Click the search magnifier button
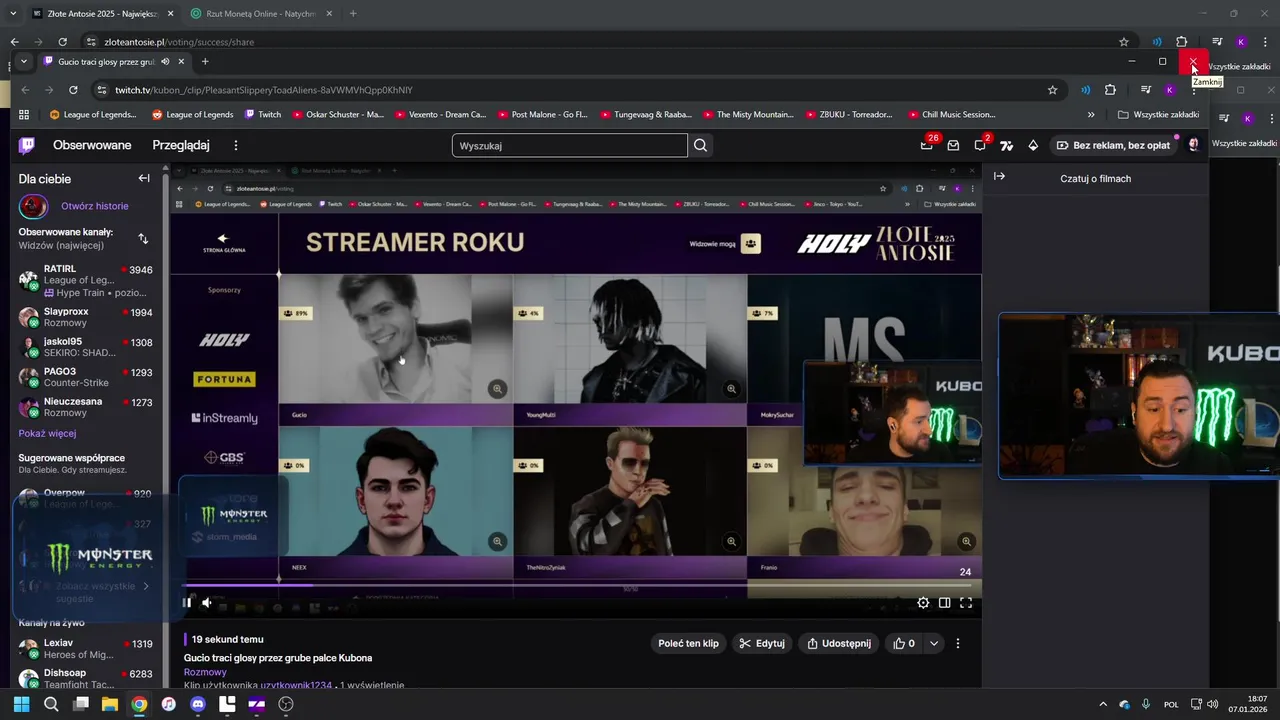The height and width of the screenshot is (720, 1280). pyautogui.click(x=701, y=145)
